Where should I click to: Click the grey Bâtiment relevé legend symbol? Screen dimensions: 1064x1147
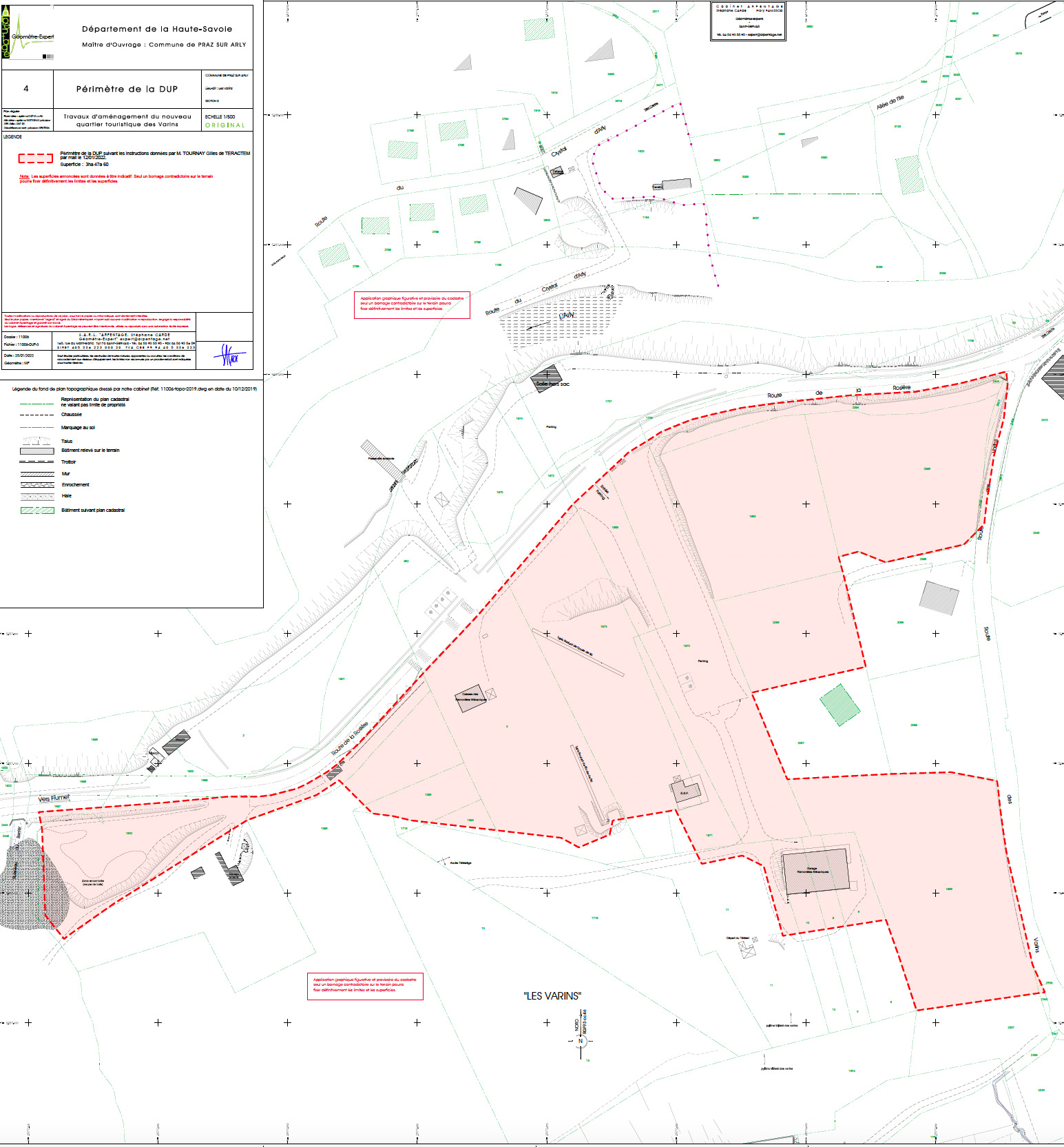tap(37, 451)
